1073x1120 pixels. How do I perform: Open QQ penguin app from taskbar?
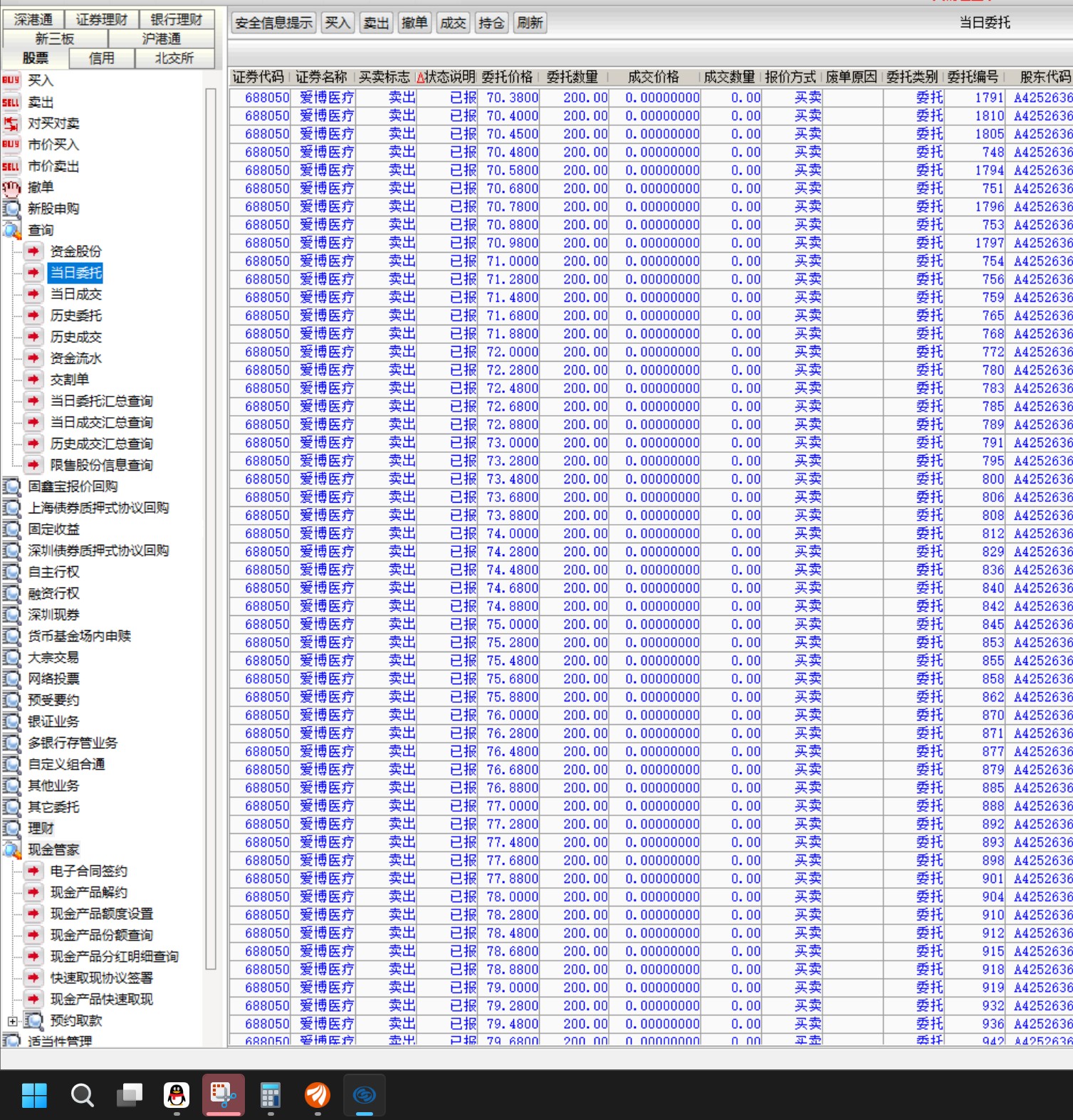[x=177, y=1095]
